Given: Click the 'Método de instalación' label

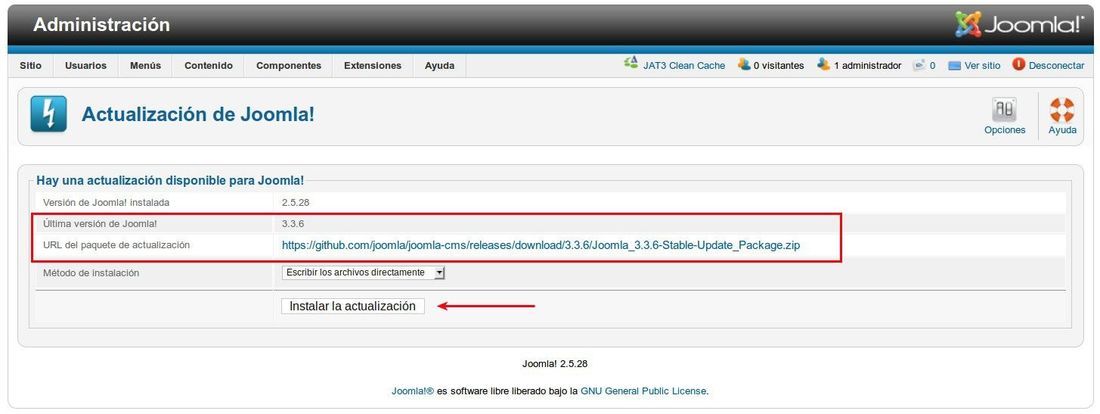Looking at the screenshot, I should click(90, 273).
